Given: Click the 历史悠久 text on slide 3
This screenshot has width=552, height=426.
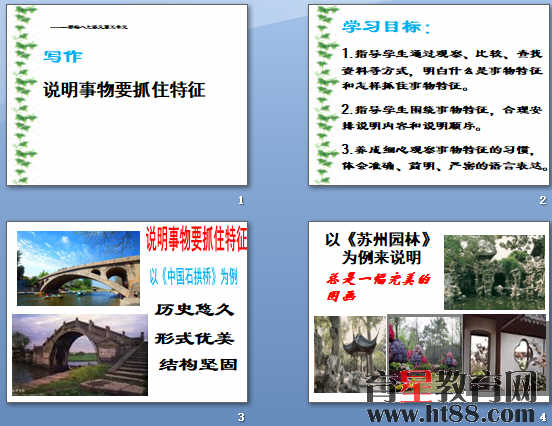Looking at the screenshot, I should point(194,309).
